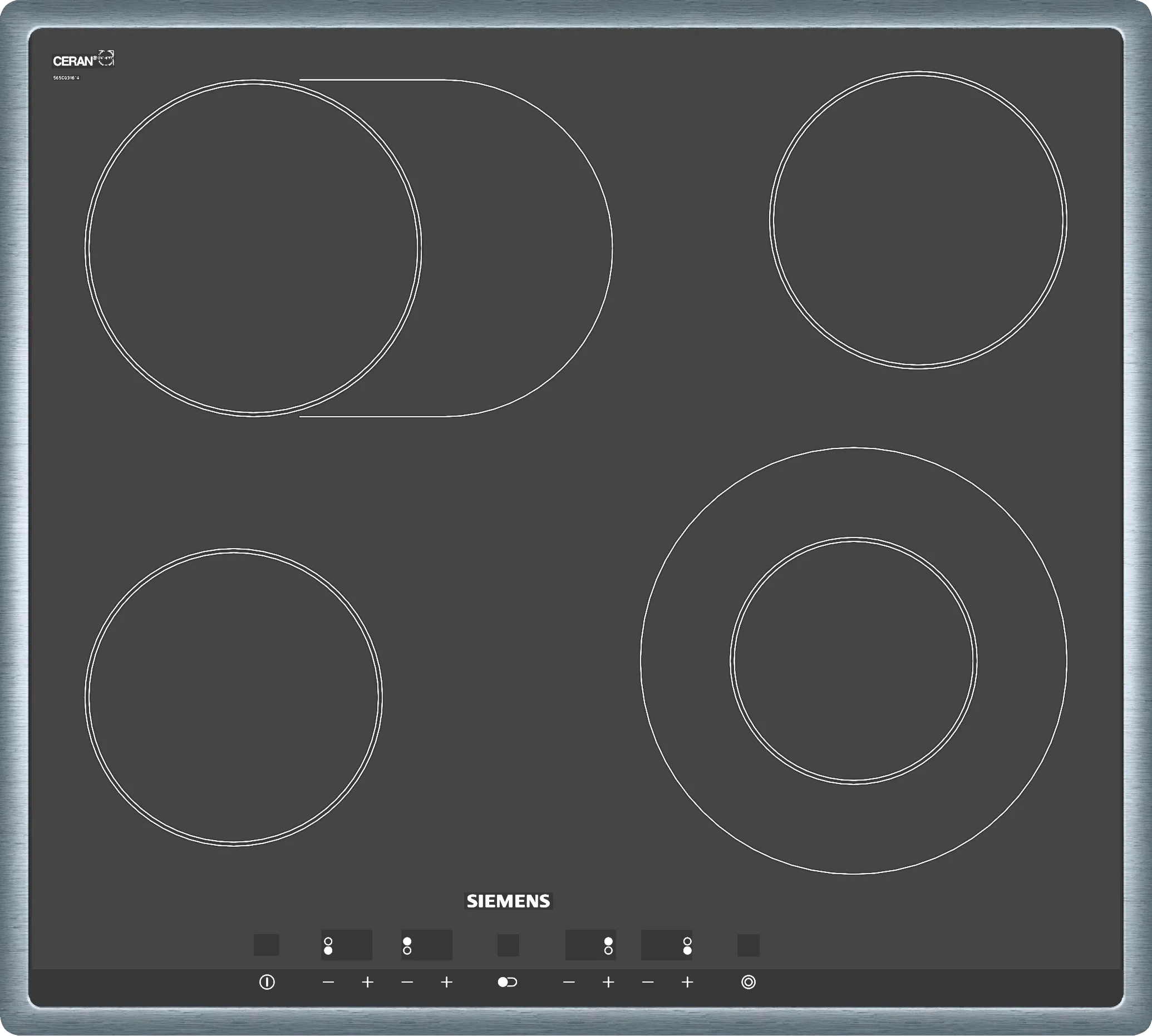Click the SIEMENS brand logo
1152x1036 pixels.
(x=508, y=901)
